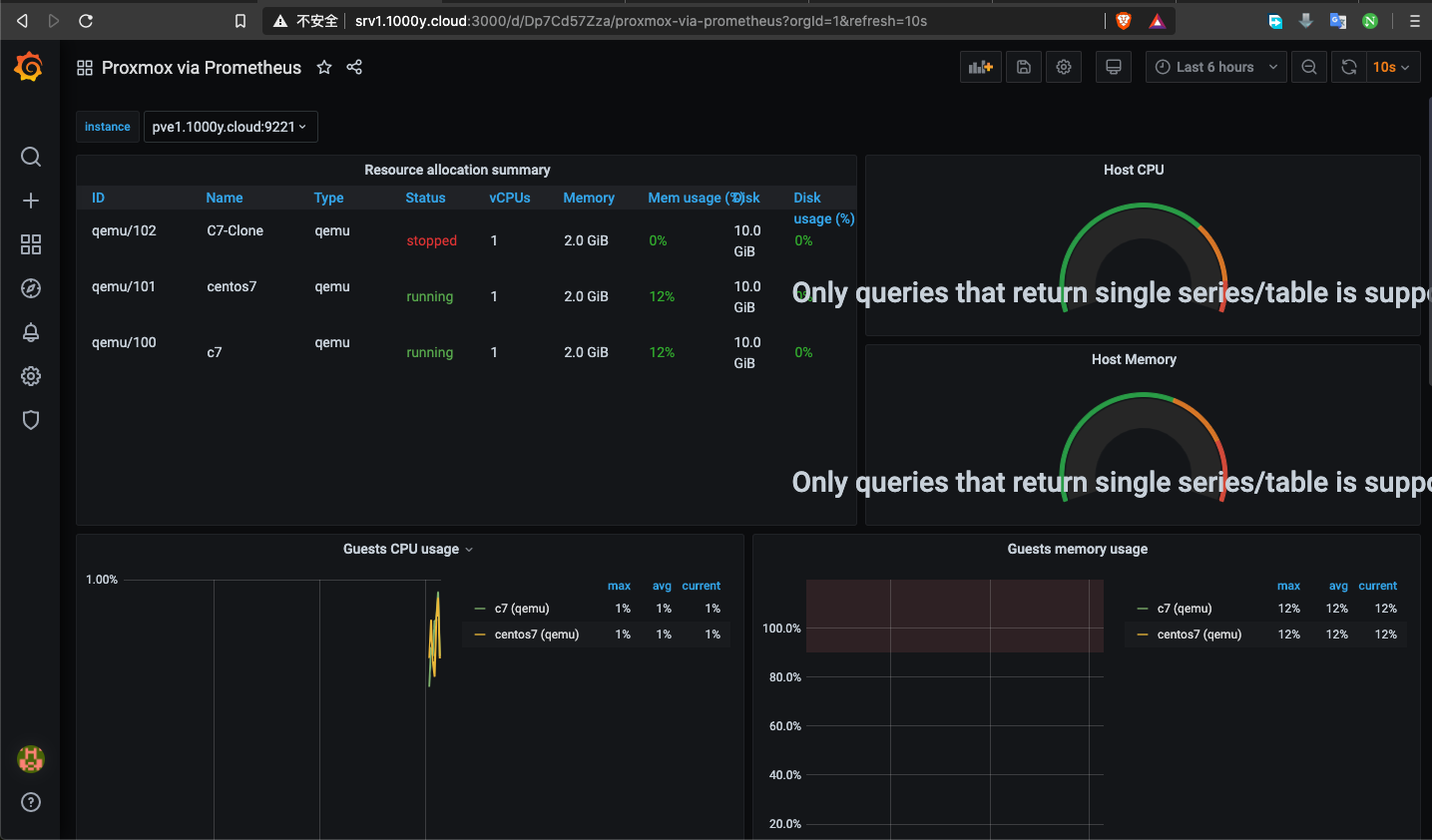Screen dimensions: 1432x840
Task: Open the Server Admin shield icon
Action: click(x=31, y=420)
